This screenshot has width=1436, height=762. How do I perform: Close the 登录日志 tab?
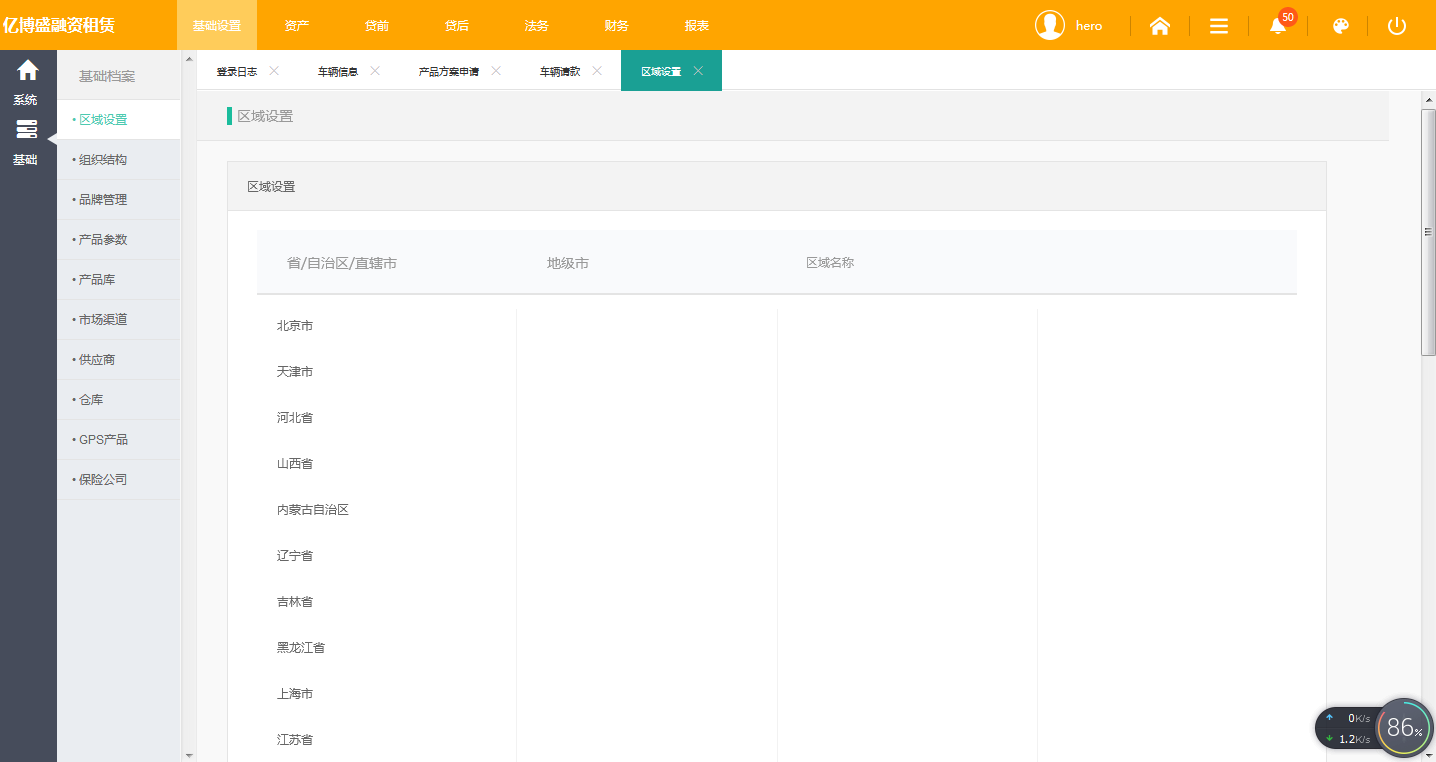coord(274,71)
